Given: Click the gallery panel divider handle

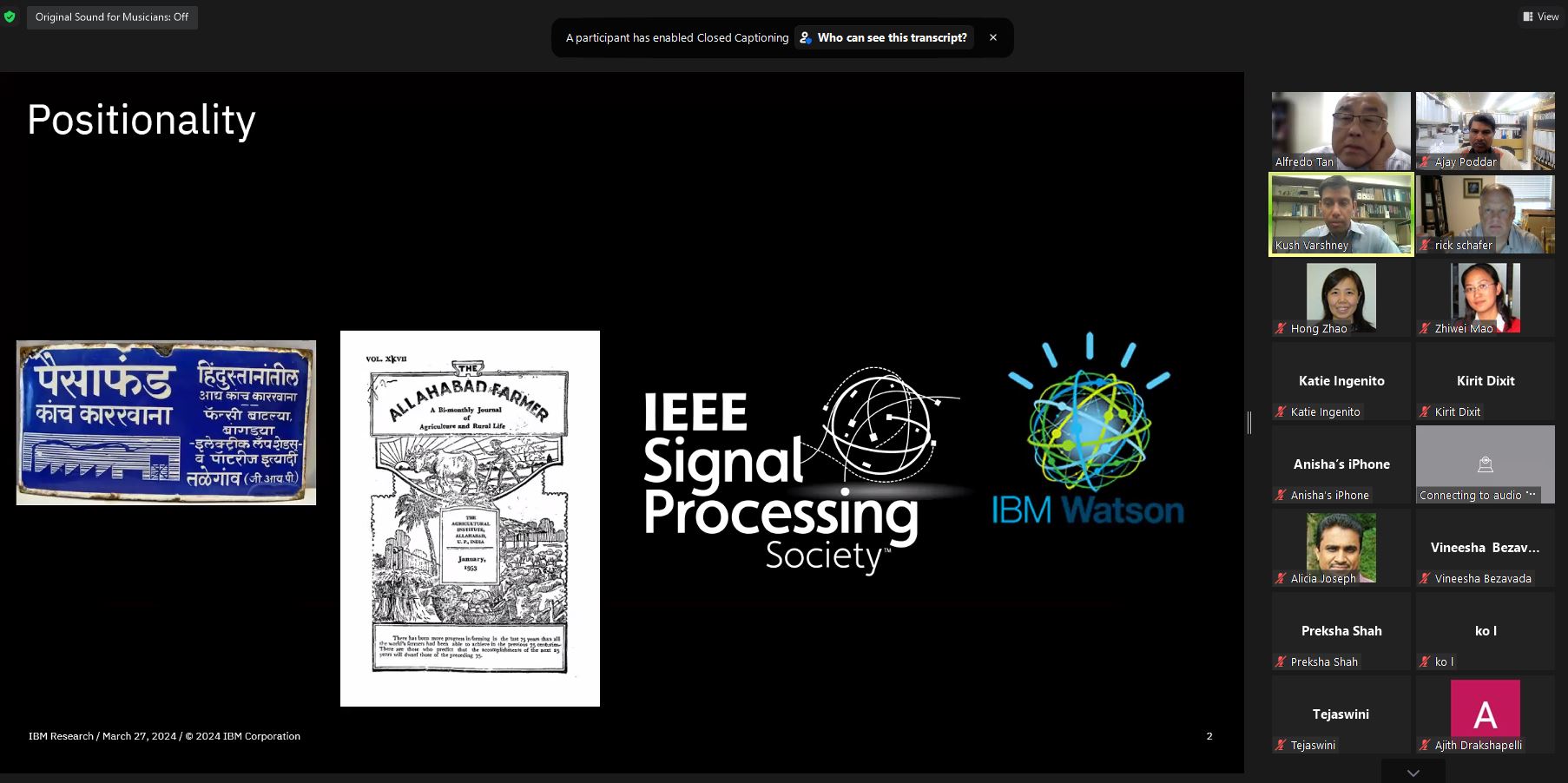Looking at the screenshot, I should [1249, 423].
